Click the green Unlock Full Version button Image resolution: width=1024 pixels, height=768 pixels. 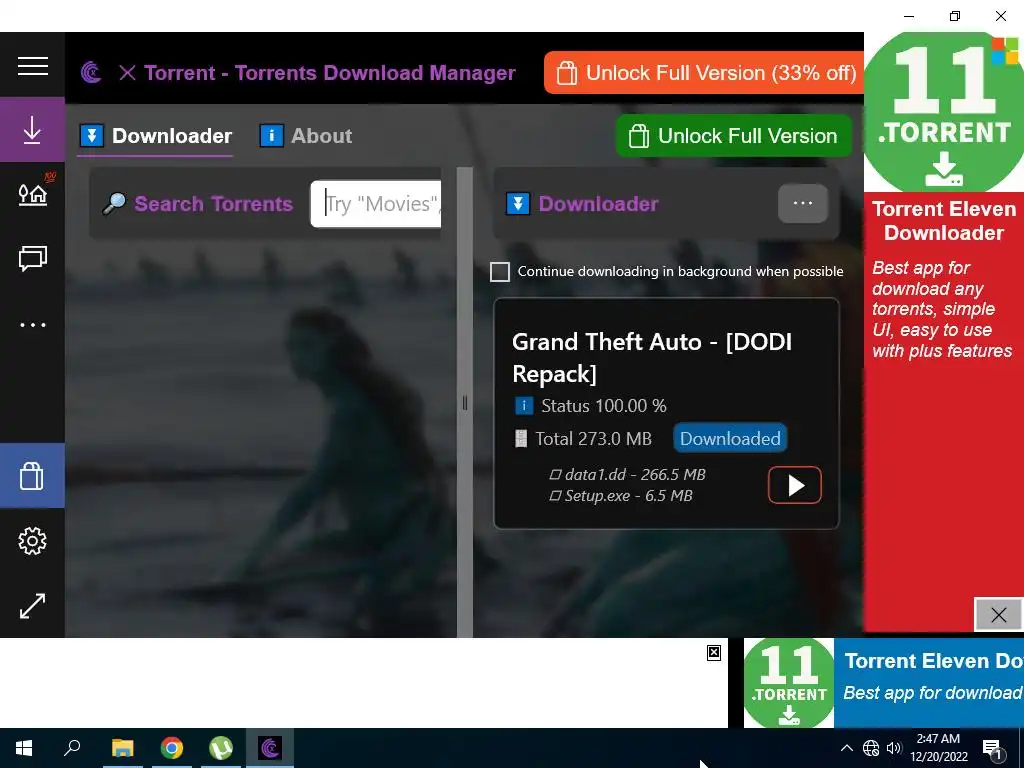pyautogui.click(x=733, y=136)
